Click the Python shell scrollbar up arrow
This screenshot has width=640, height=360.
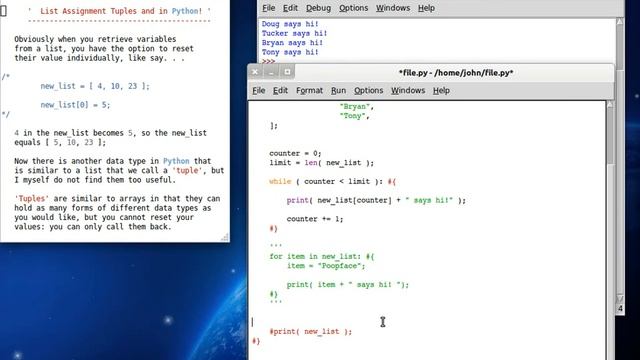coord(620,21)
